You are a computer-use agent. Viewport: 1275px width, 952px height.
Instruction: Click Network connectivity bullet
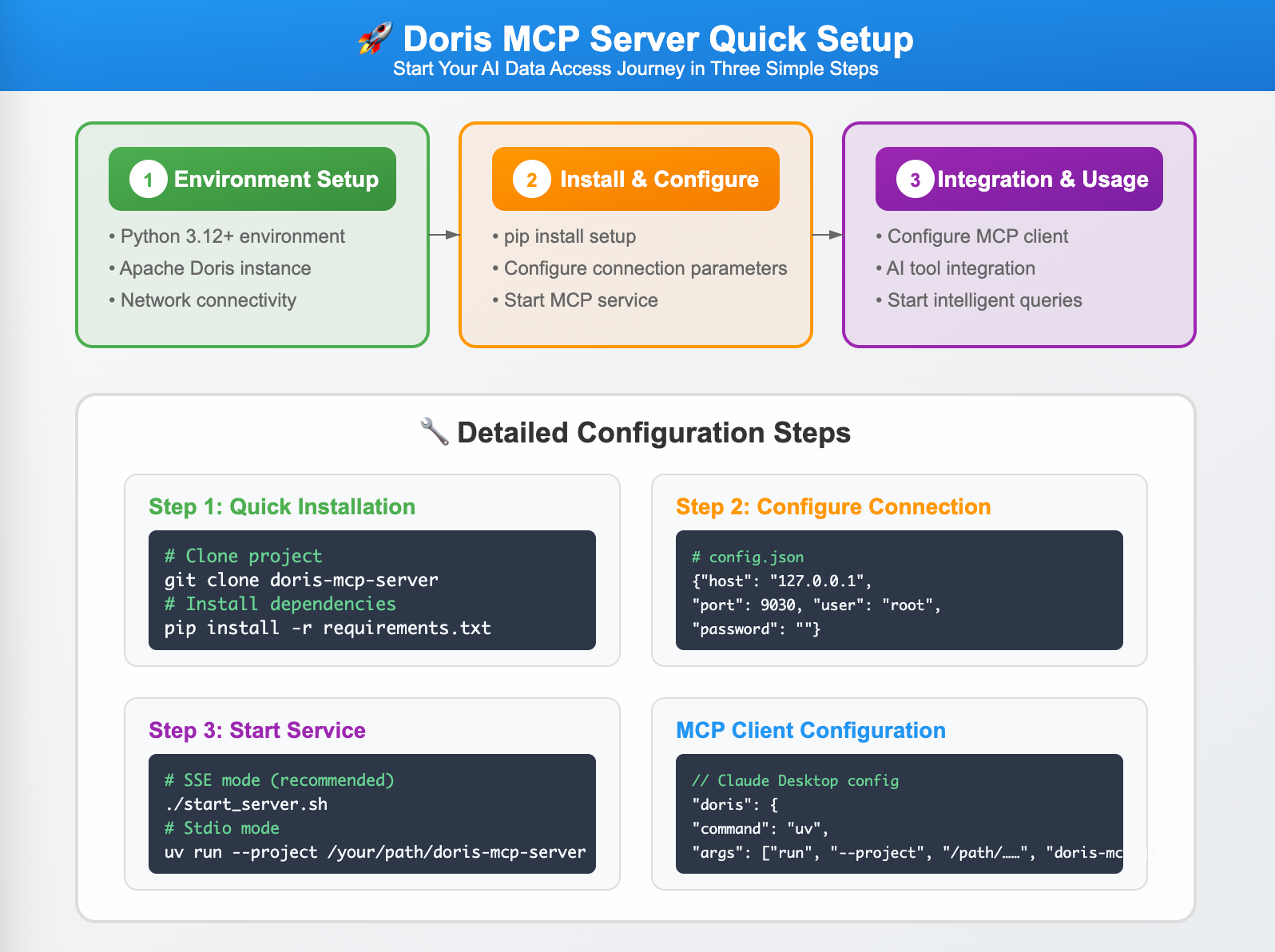click(x=203, y=300)
